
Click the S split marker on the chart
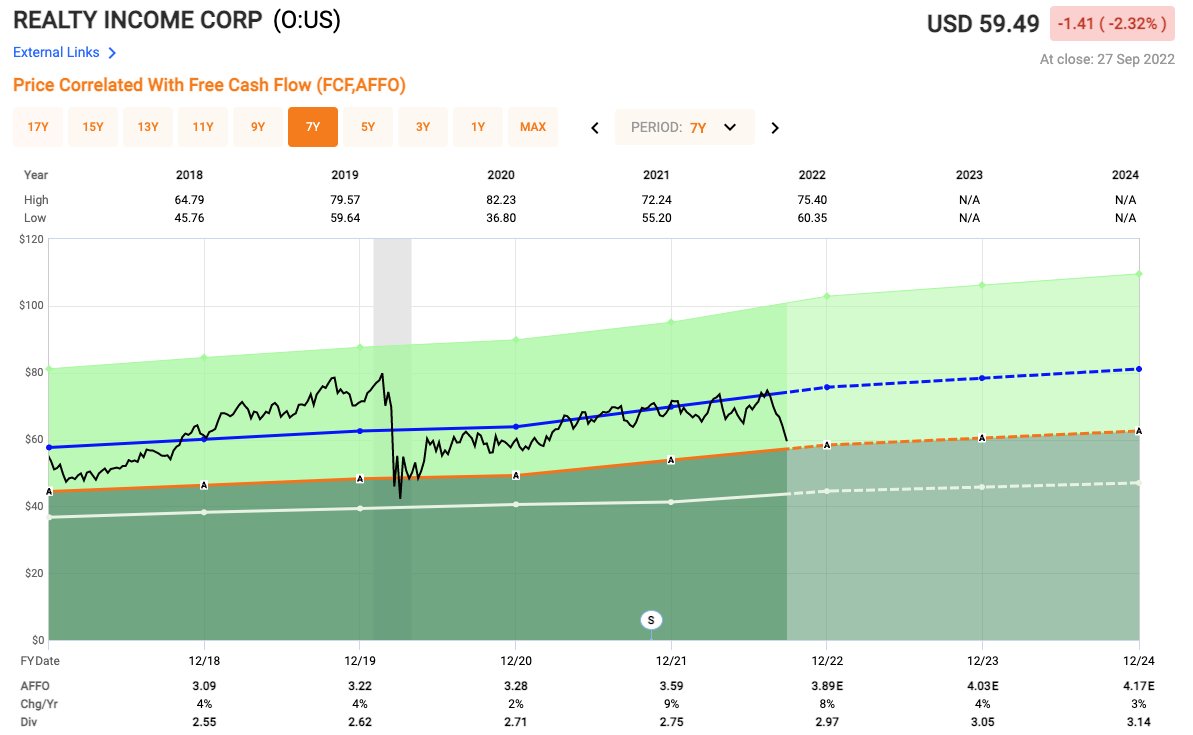650,620
